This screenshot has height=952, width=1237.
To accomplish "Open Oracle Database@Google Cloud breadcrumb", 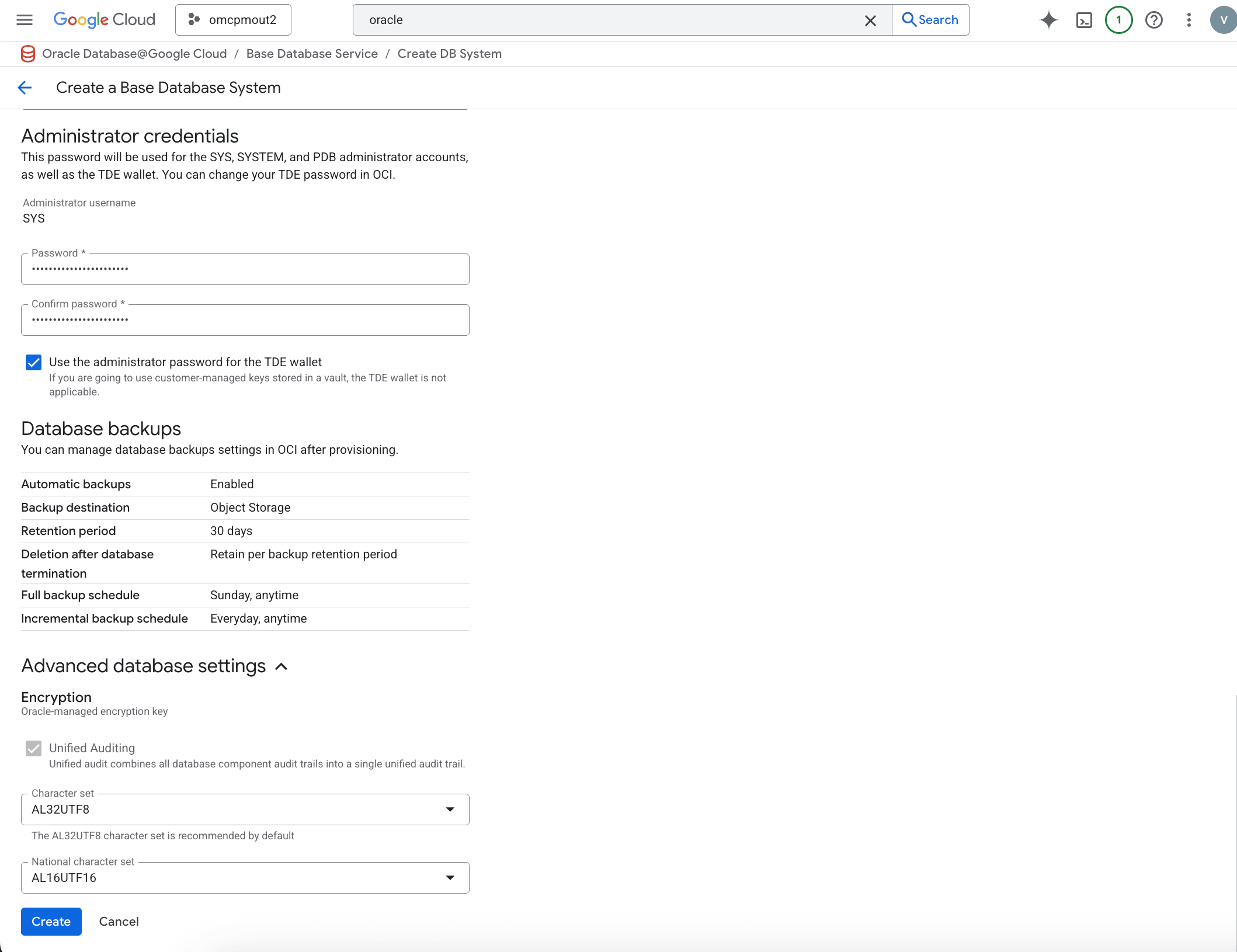I will [135, 53].
